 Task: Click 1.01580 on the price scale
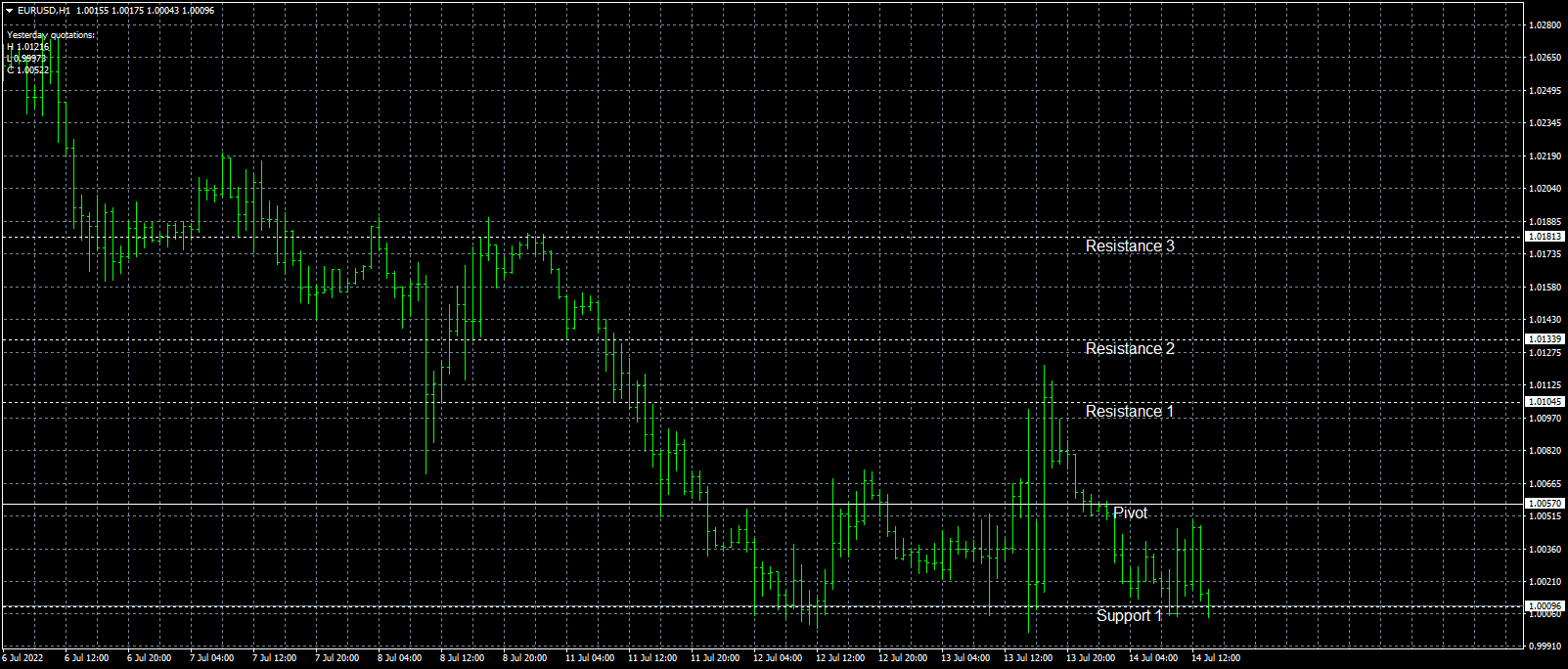click(1545, 288)
